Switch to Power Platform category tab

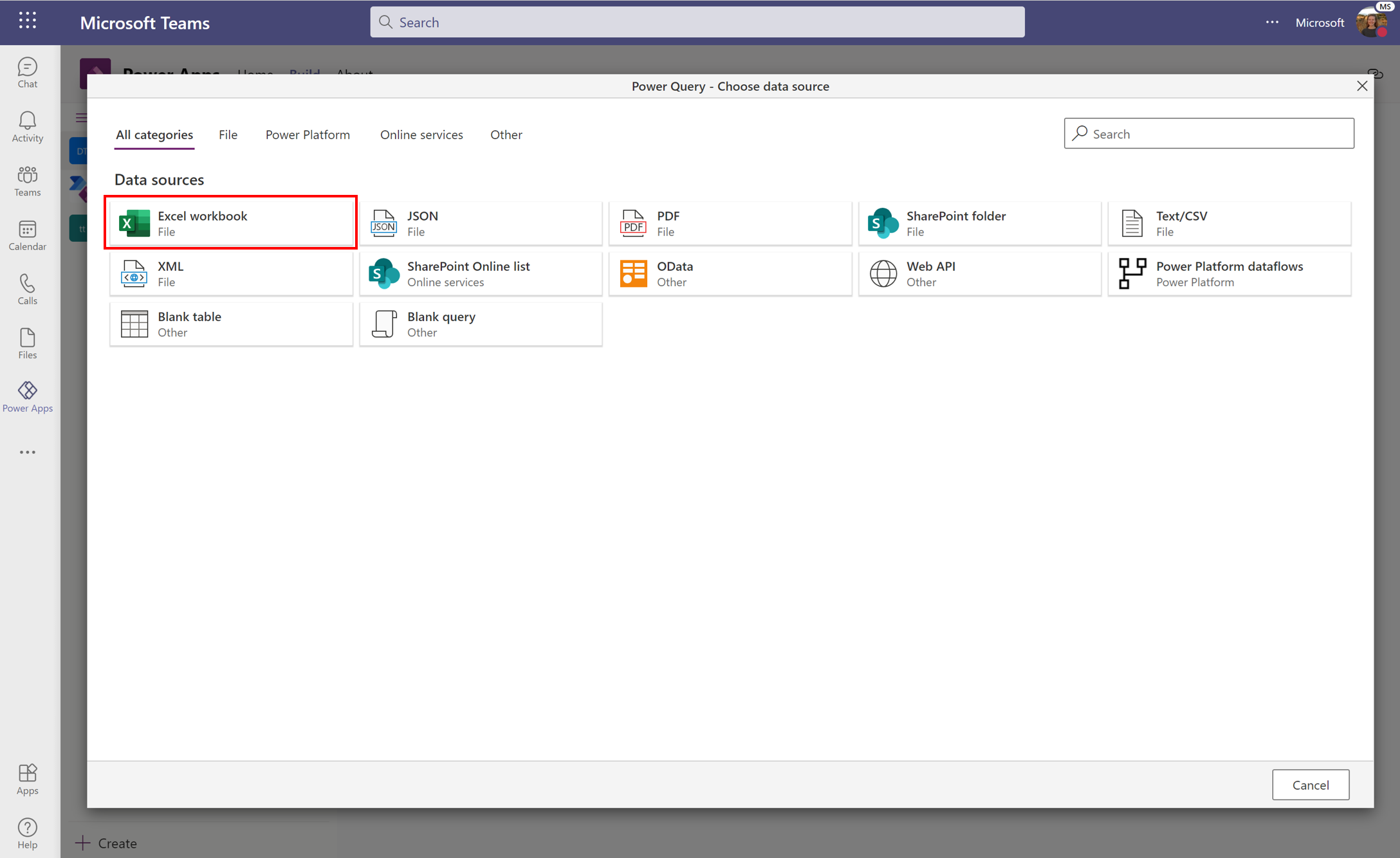[307, 134]
